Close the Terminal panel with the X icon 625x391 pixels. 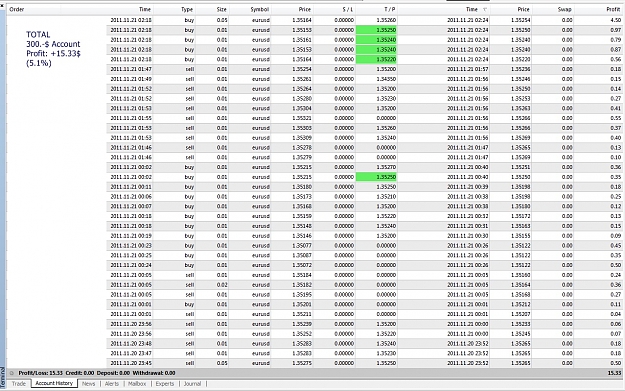point(2,6)
